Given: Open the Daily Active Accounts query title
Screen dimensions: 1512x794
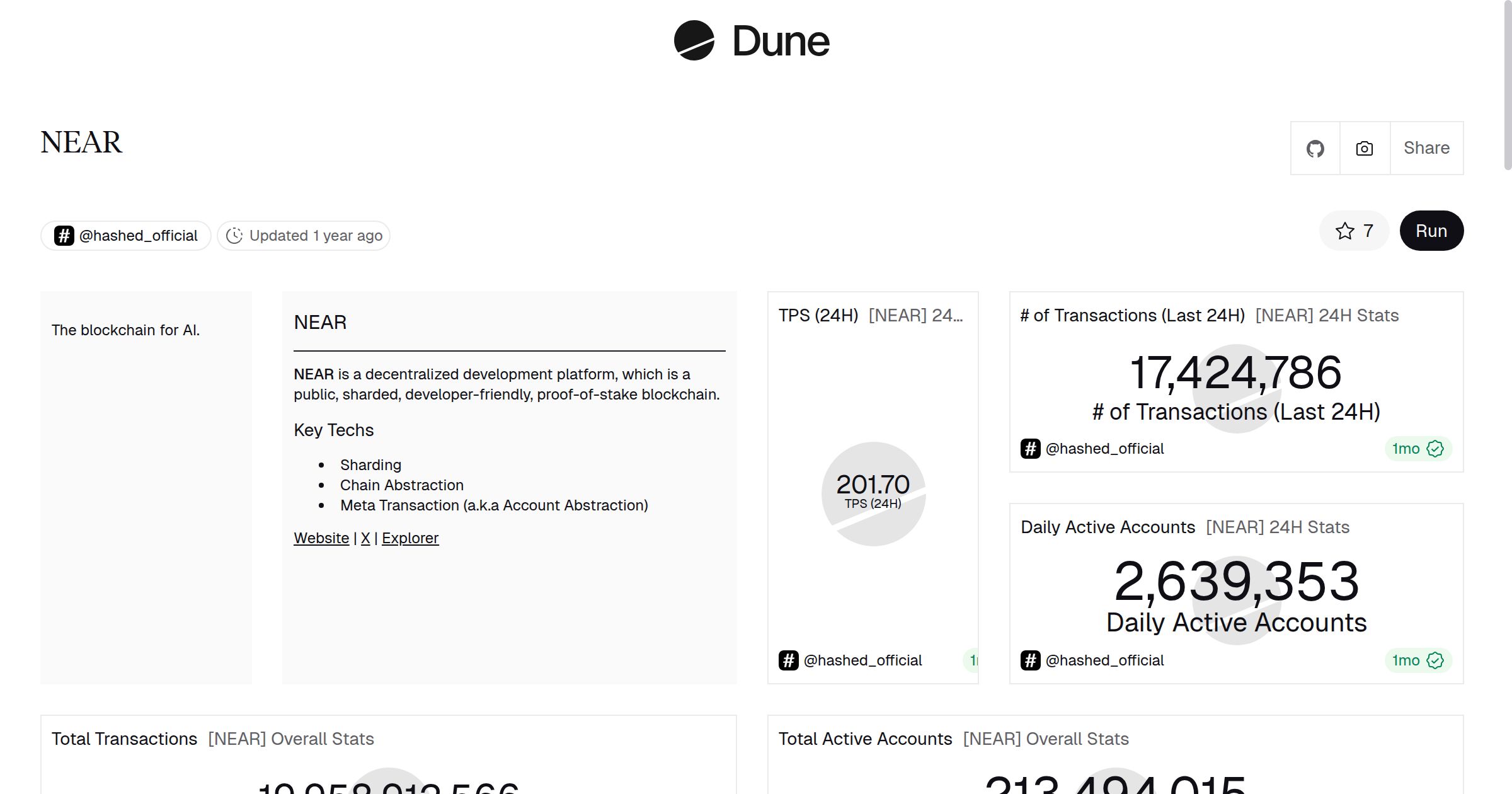Looking at the screenshot, I should tap(1108, 527).
